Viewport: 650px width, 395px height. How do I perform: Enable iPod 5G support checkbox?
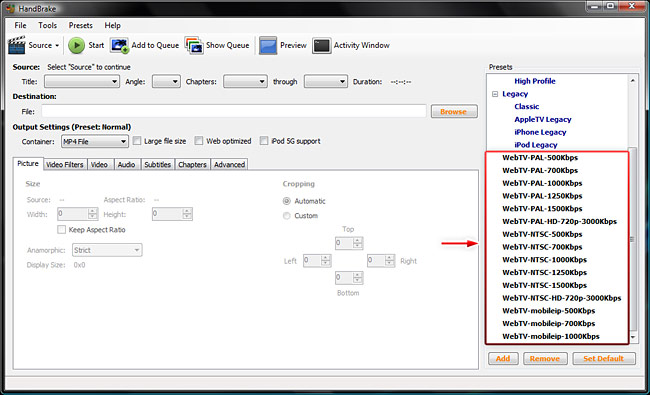(264, 141)
